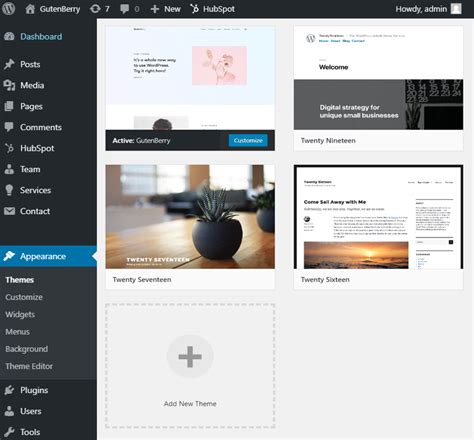Click the GutenBerry site name link
The image size is (474, 440).
pos(60,9)
